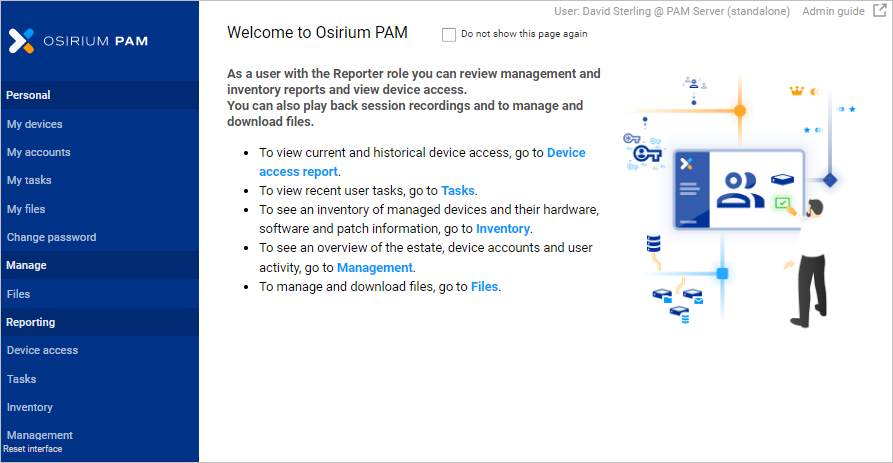Select Change password
This screenshot has width=893, height=463.
tap(51, 237)
